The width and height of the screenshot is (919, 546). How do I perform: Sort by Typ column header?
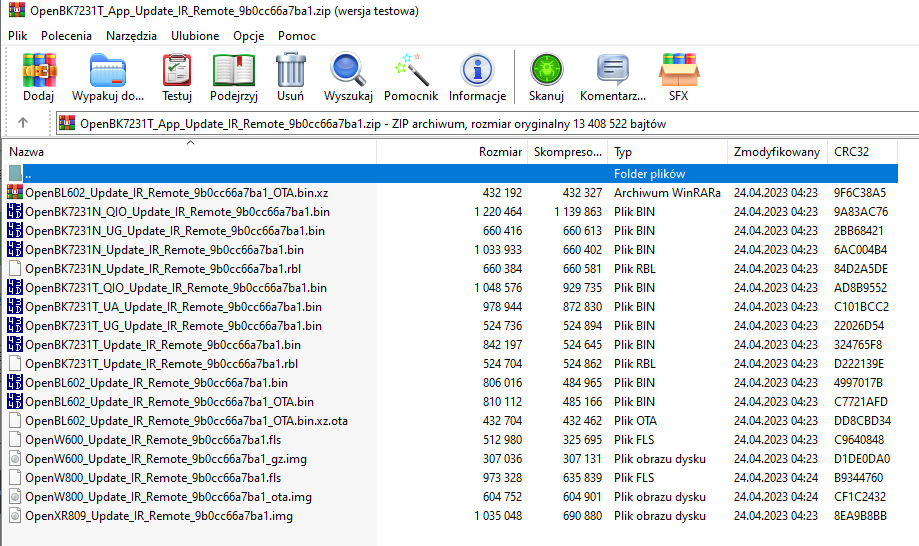point(667,152)
